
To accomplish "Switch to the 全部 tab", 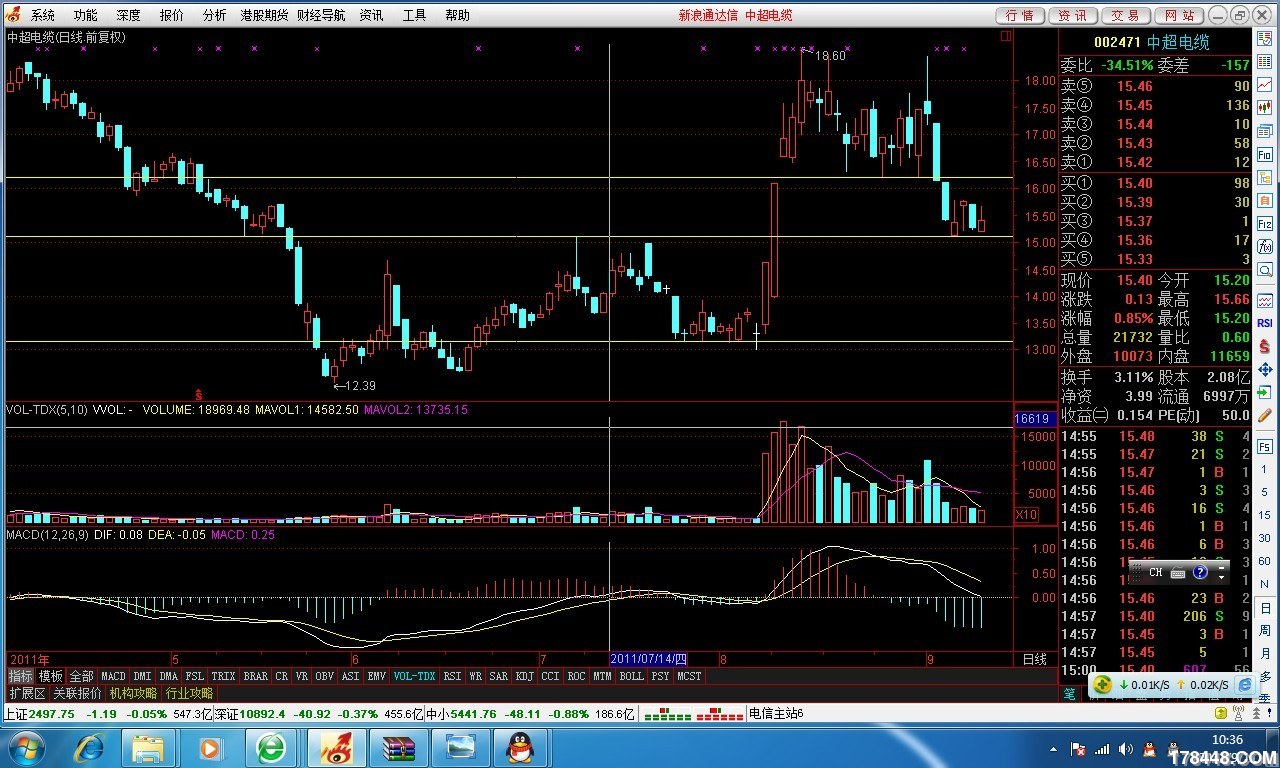I will click(x=81, y=676).
